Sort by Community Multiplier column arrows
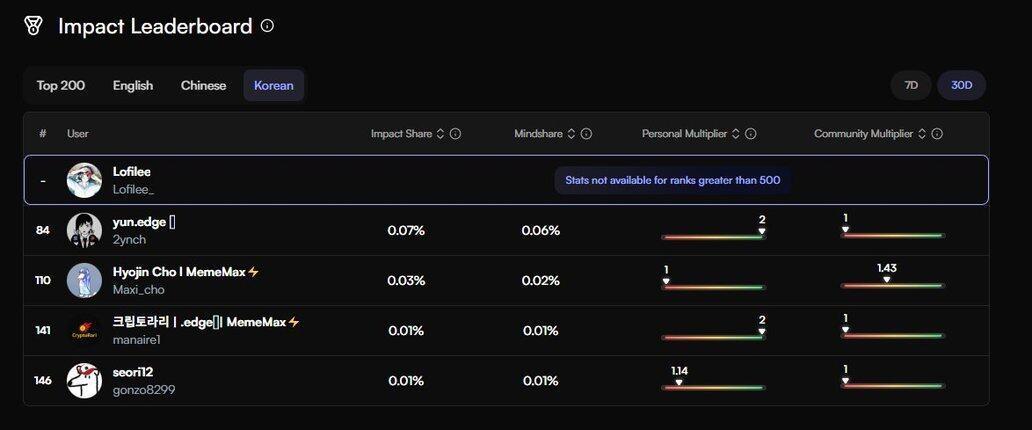The width and height of the screenshot is (1032, 430). tap(922, 134)
